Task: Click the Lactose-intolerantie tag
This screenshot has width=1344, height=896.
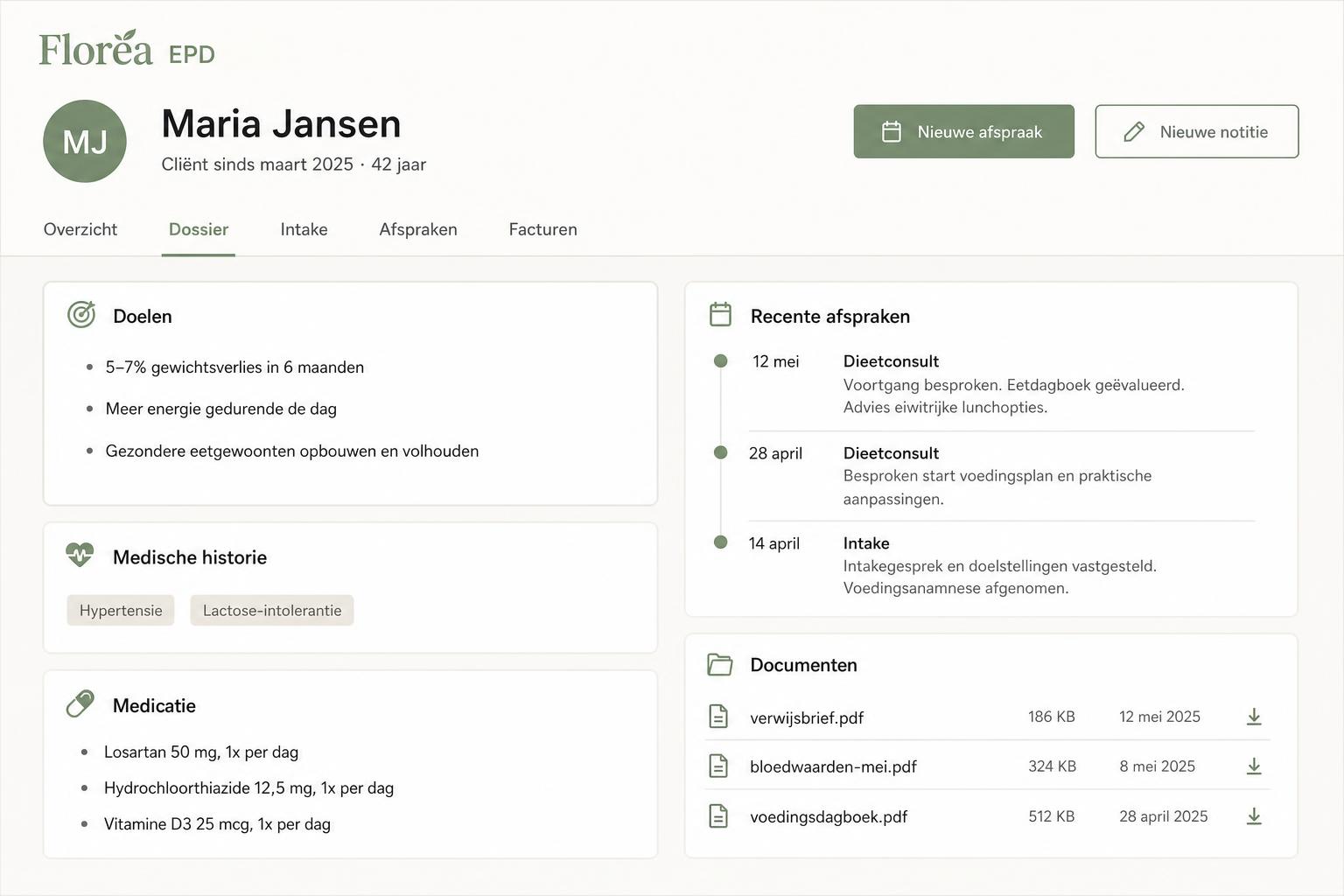Action: click(x=272, y=610)
